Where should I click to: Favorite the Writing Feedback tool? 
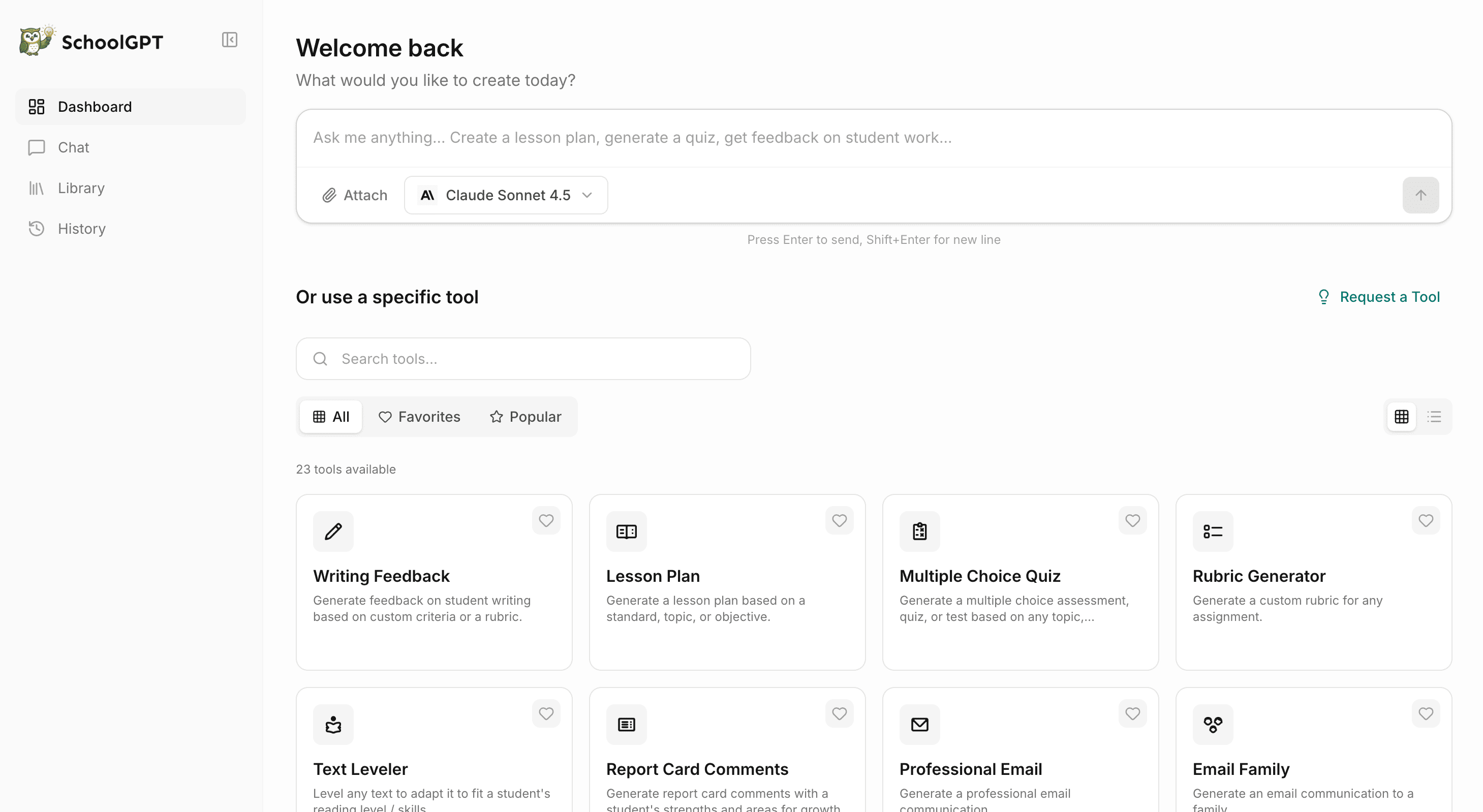[x=546, y=520]
